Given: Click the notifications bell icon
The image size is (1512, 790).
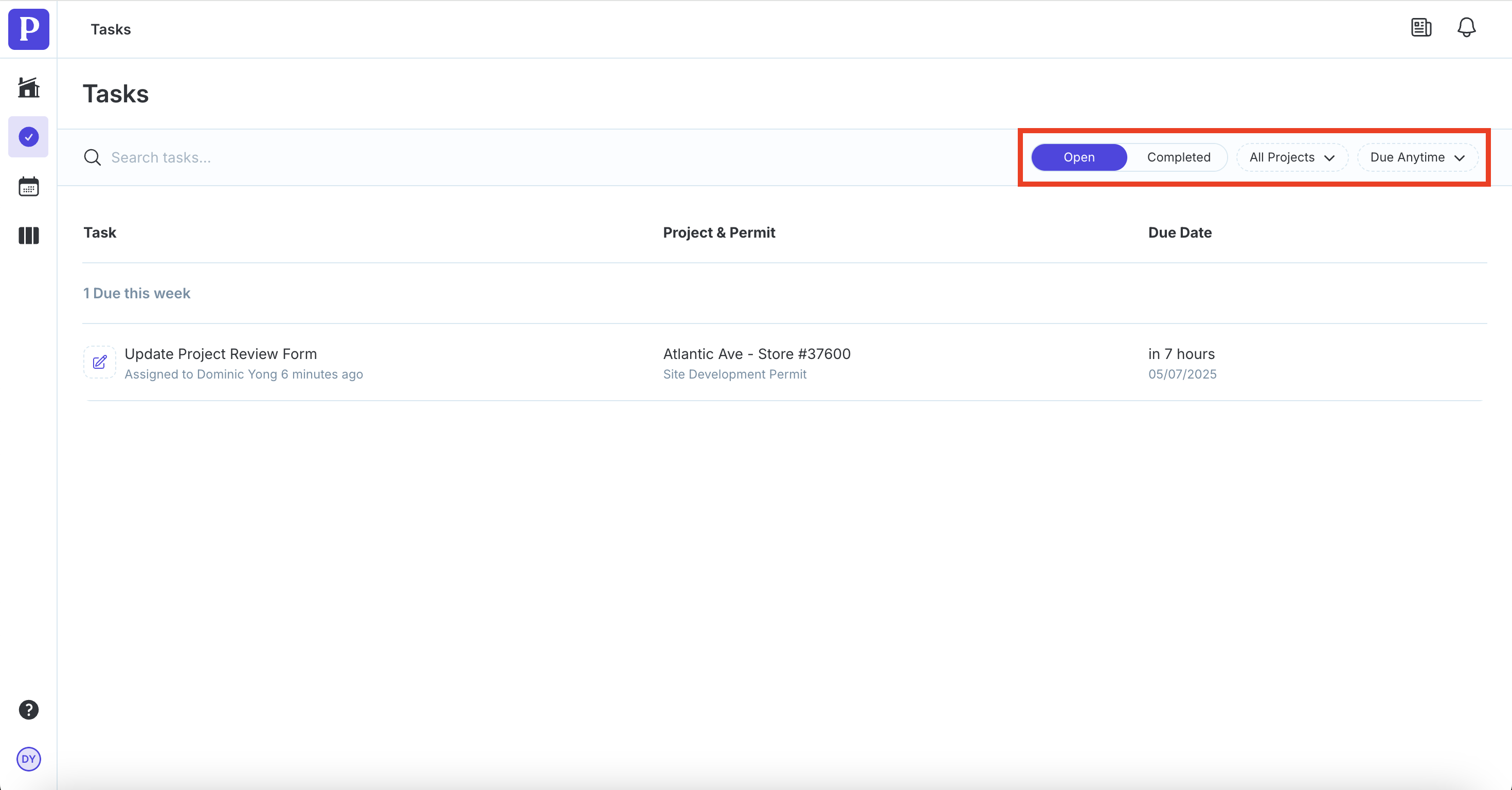Looking at the screenshot, I should pos(1466,27).
